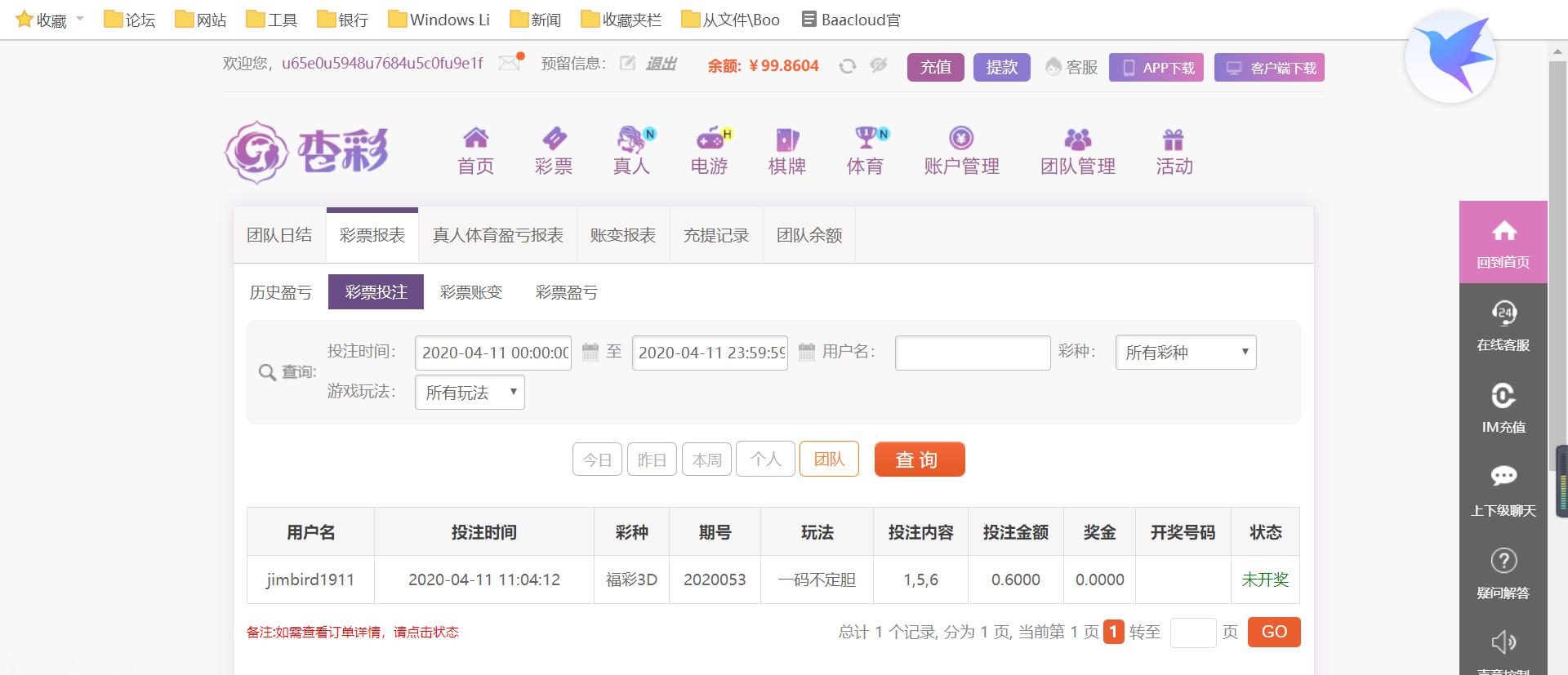Image resolution: width=1568 pixels, height=675 pixels.
Task: Open the 收藏 favorites dropdown arrow
Action: pyautogui.click(x=80, y=19)
